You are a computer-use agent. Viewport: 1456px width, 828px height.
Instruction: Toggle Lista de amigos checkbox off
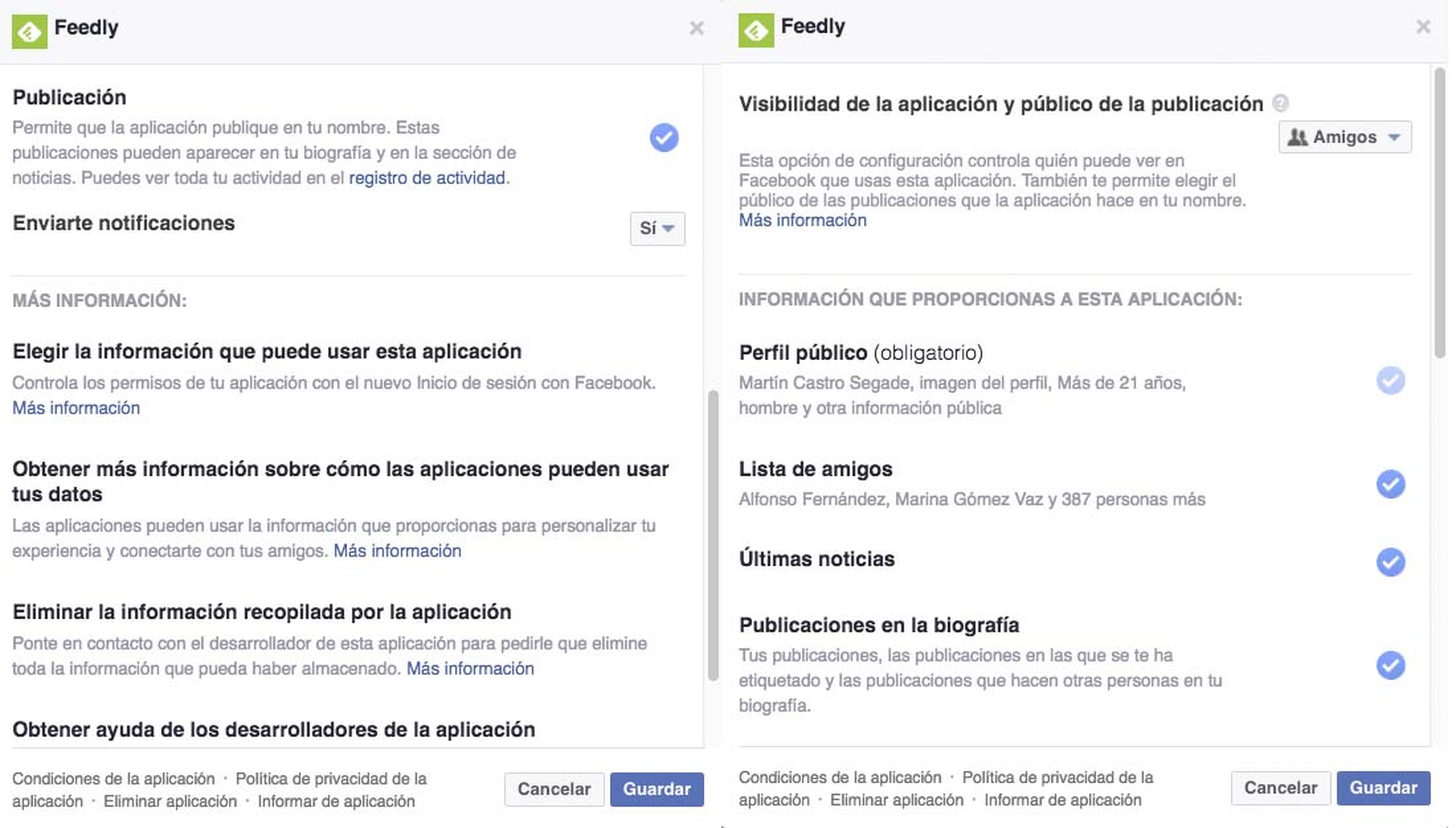(x=1391, y=484)
